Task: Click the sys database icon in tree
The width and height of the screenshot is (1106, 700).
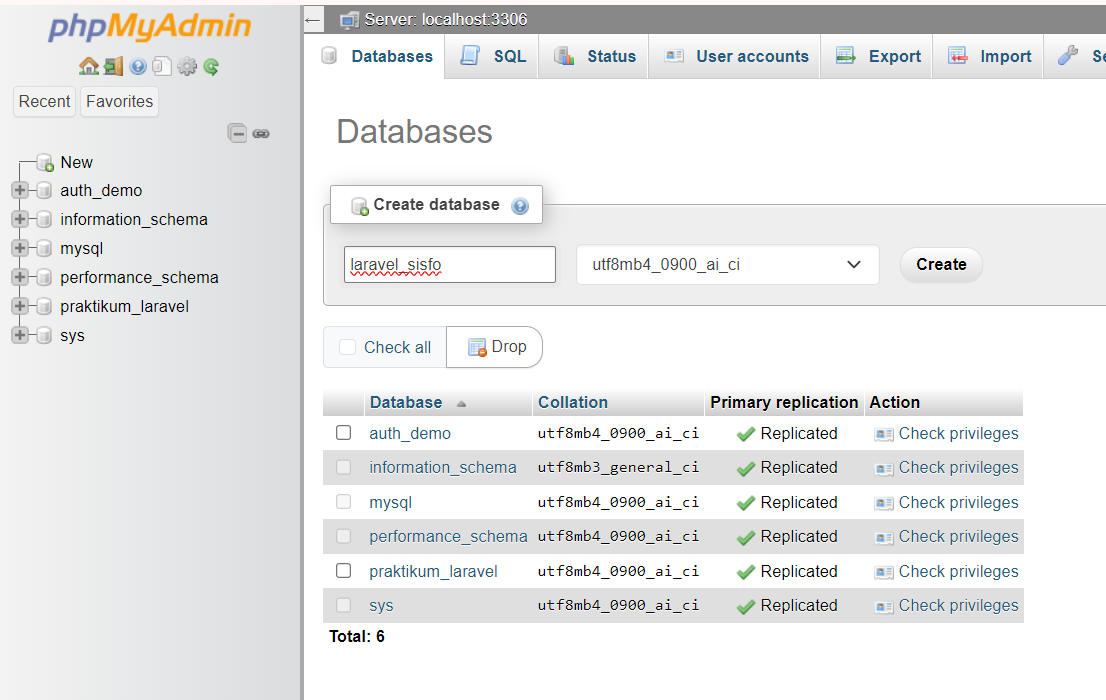Action: pyautogui.click(x=44, y=335)
